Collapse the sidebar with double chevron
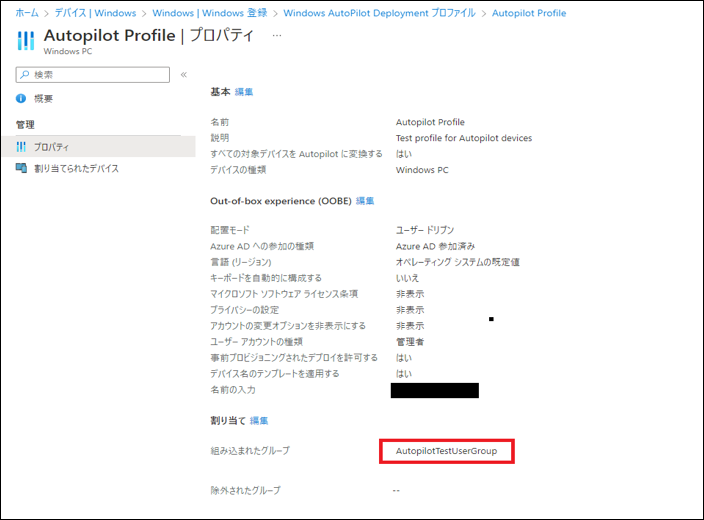Image resolution: width=704 pixels, height=520 pixels. pos(183,75)
